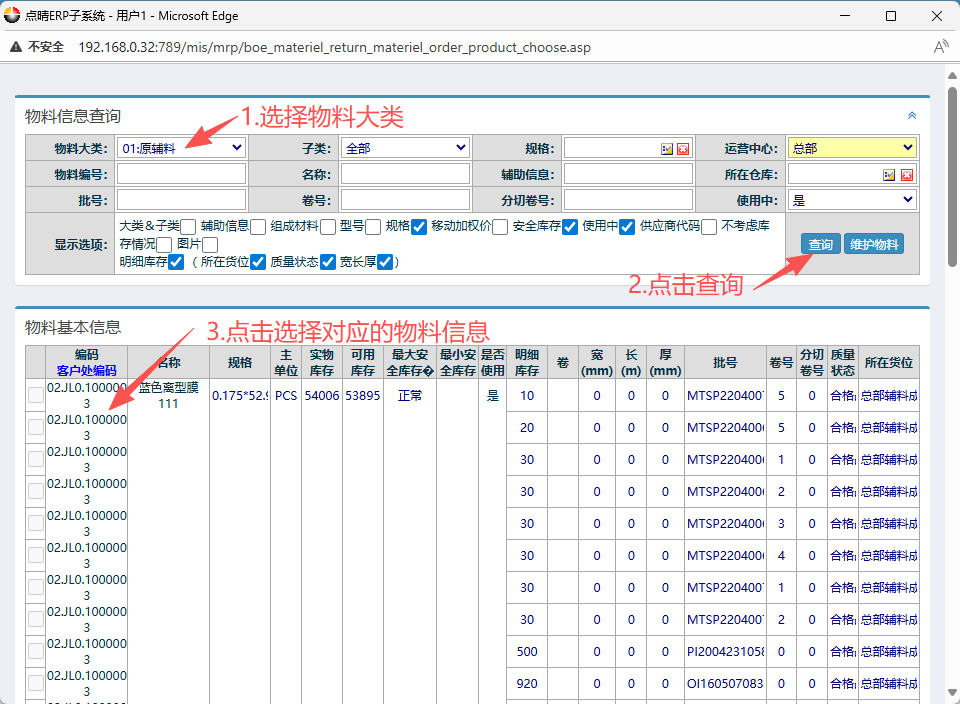Expand the 子类 dropdown
This screenshot has height=704, width=960.
pos(405,148)
